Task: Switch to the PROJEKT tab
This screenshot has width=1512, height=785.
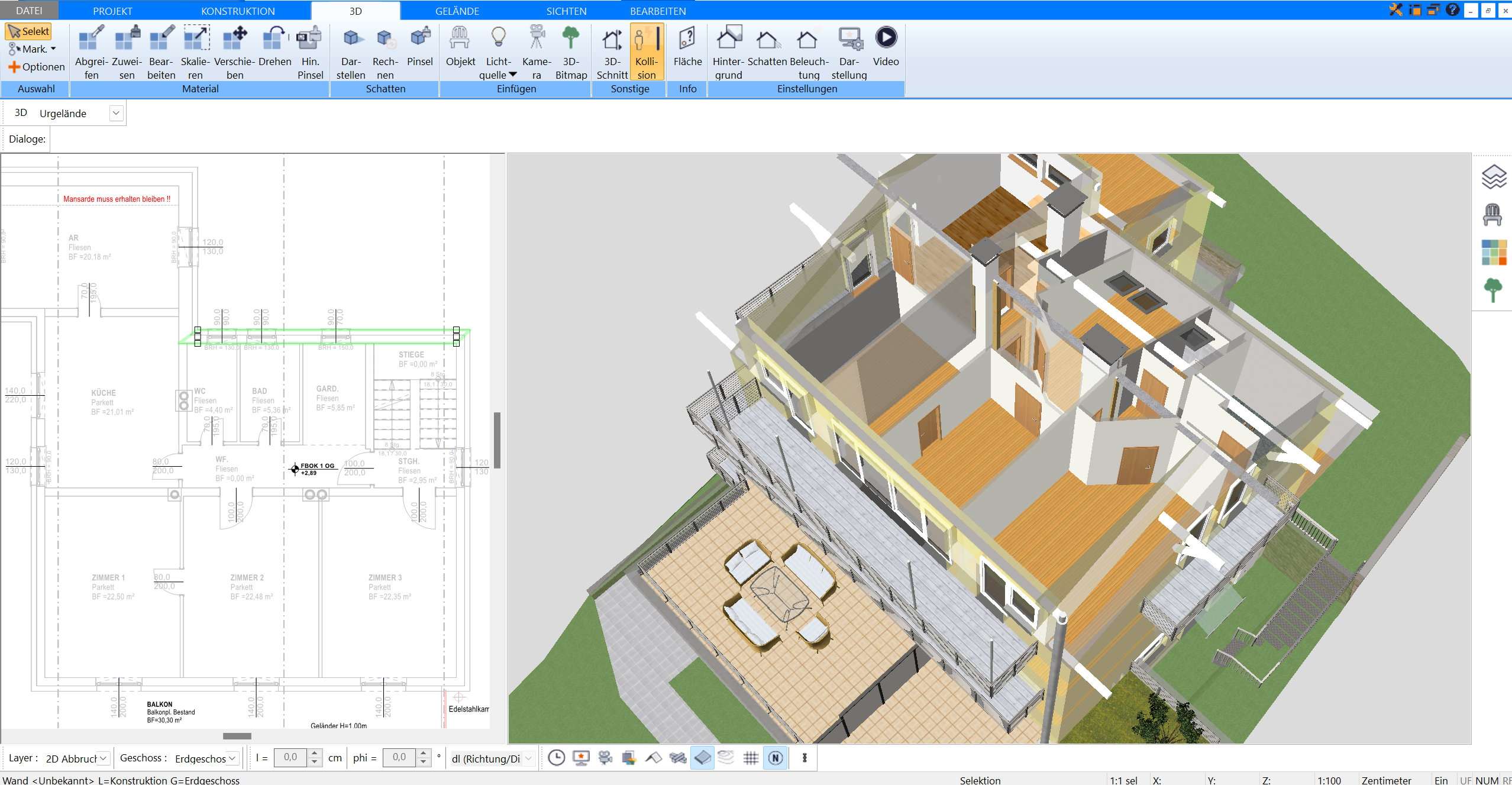Action: [112, 11]
